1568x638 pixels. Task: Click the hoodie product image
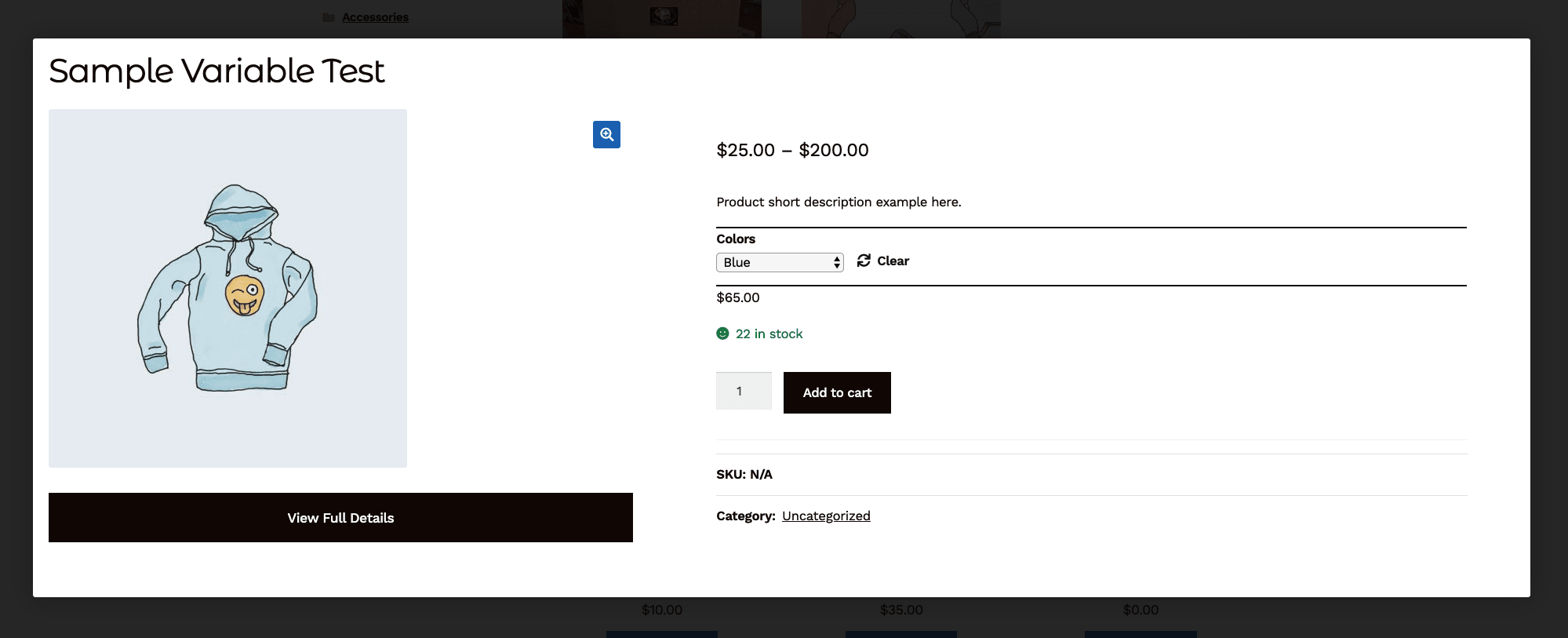[227, 287]
